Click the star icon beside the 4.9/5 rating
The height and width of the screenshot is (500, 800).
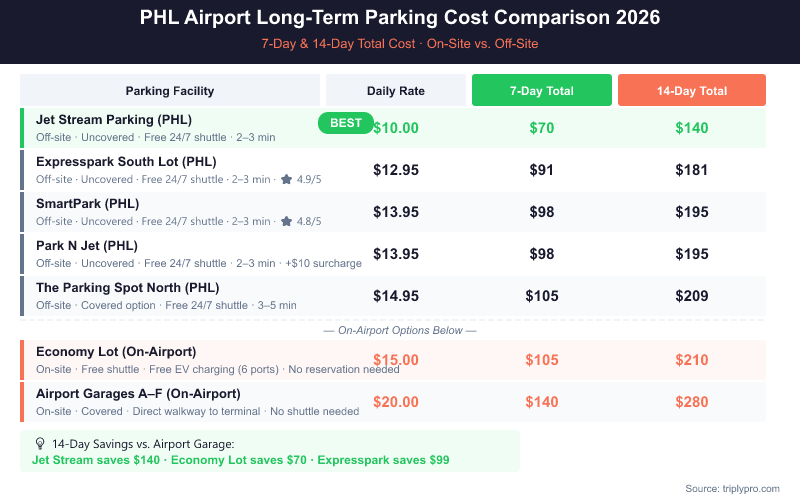[x=287, y=179]
